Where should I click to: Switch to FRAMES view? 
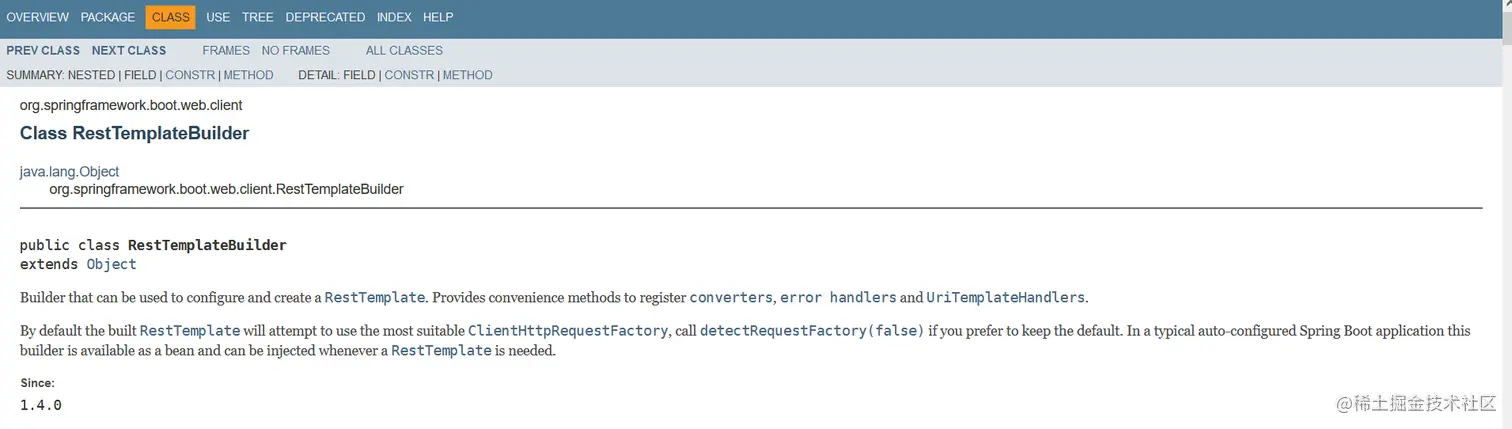click(x=226, y=50)
